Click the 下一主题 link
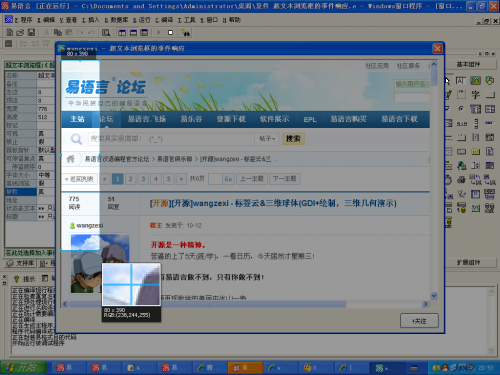500x375 pixels. point(285,179)
